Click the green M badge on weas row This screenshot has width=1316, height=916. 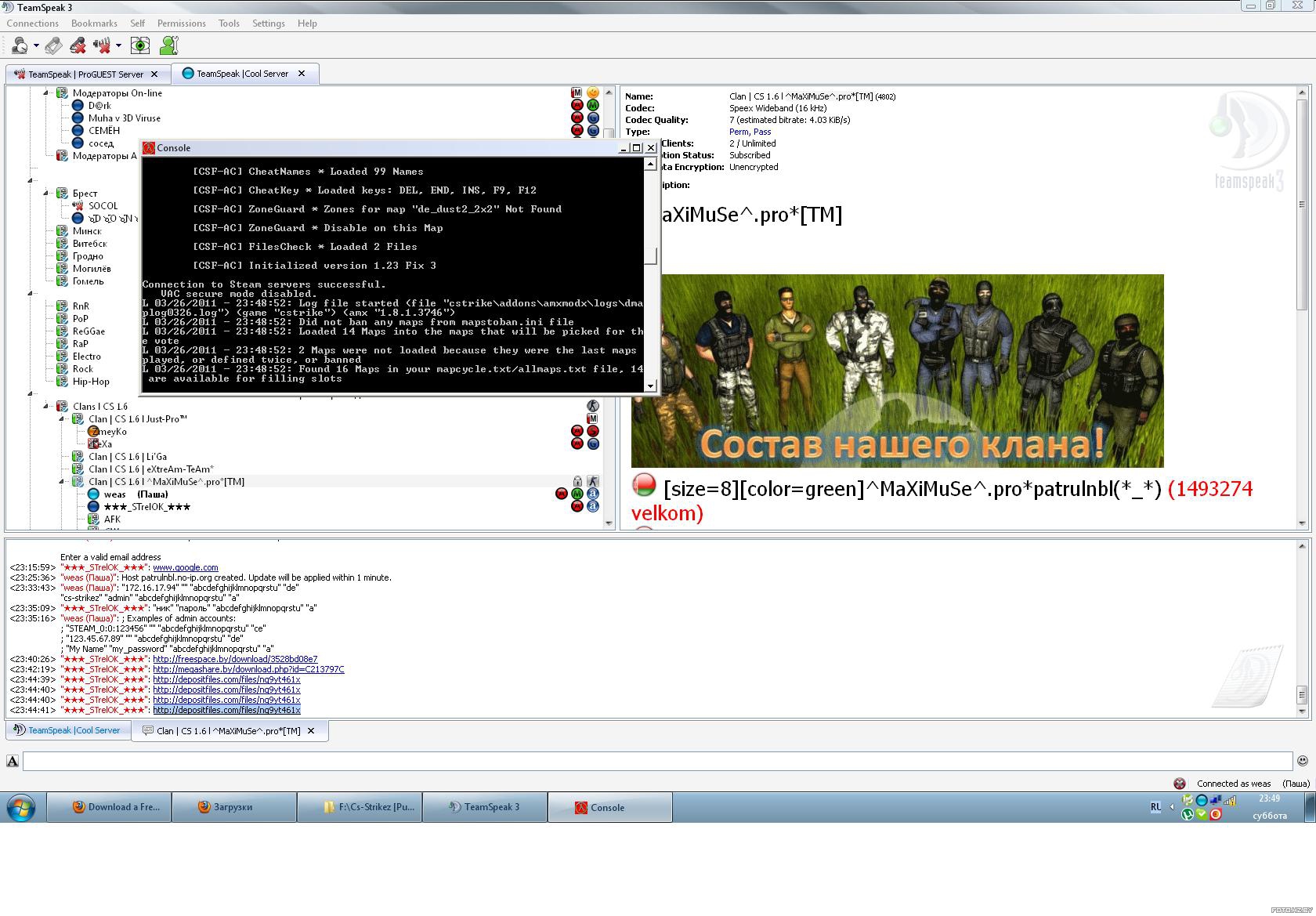click(577, 494)
